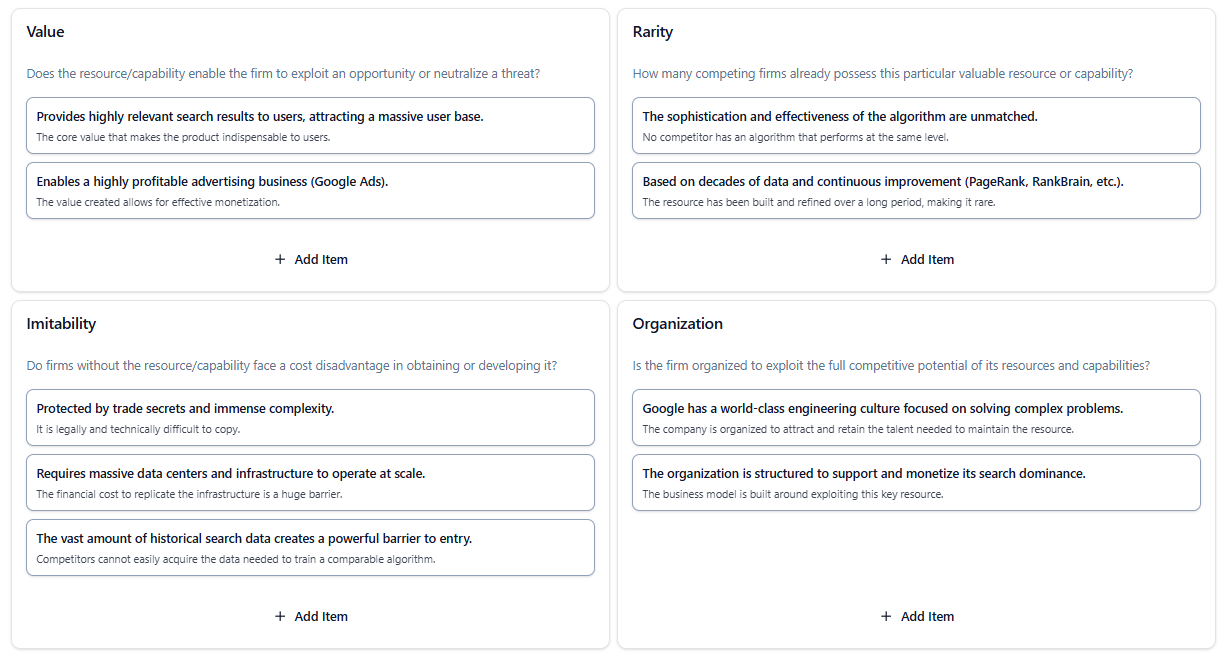Click the Add Item button in Organization panel
The height and width of the screenshot is (657, 1227).
click(917, 616)
